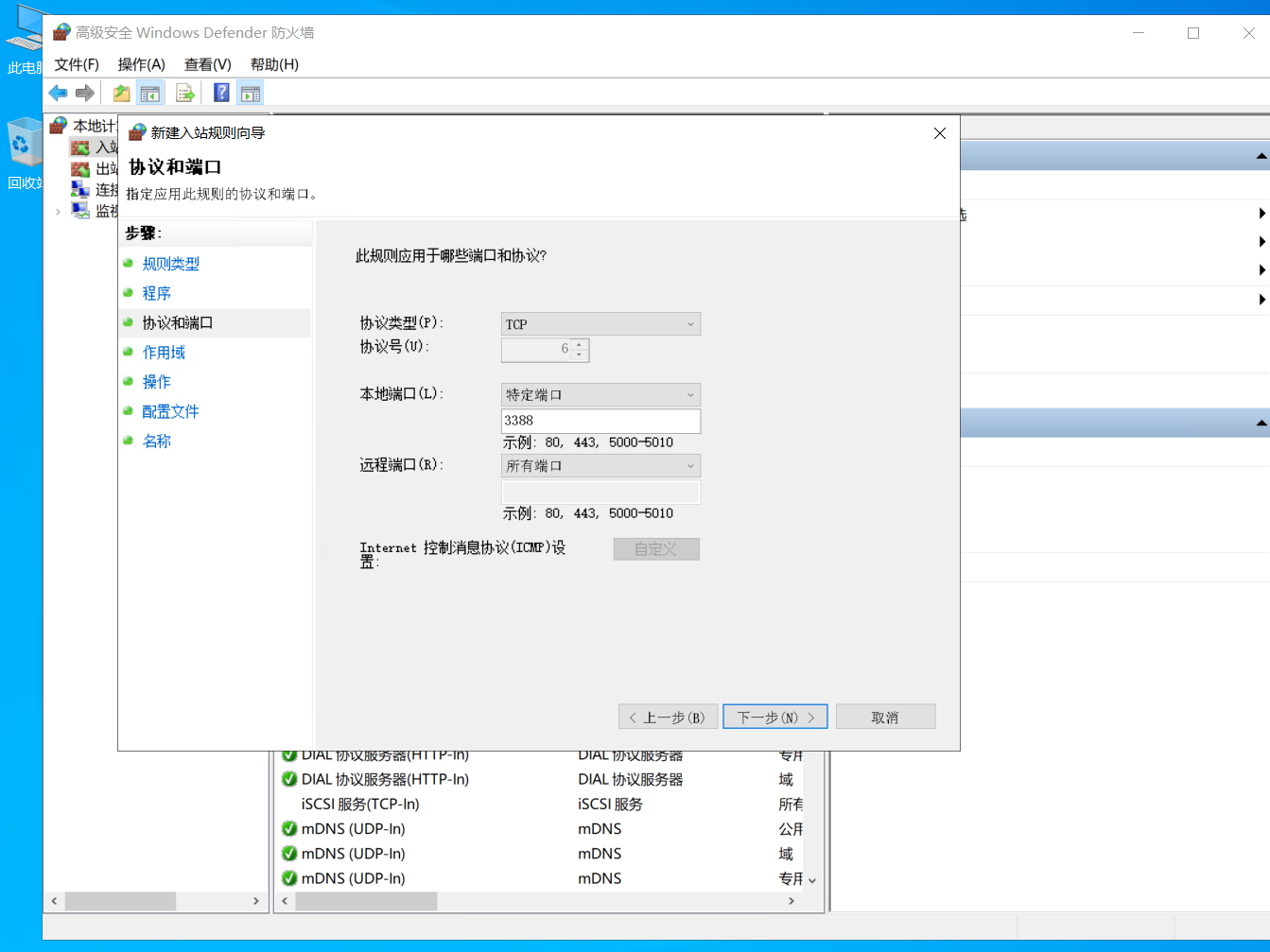
Task: Select the iSCSI 服务(TCP-In) rule name
Action: [360, 805]
